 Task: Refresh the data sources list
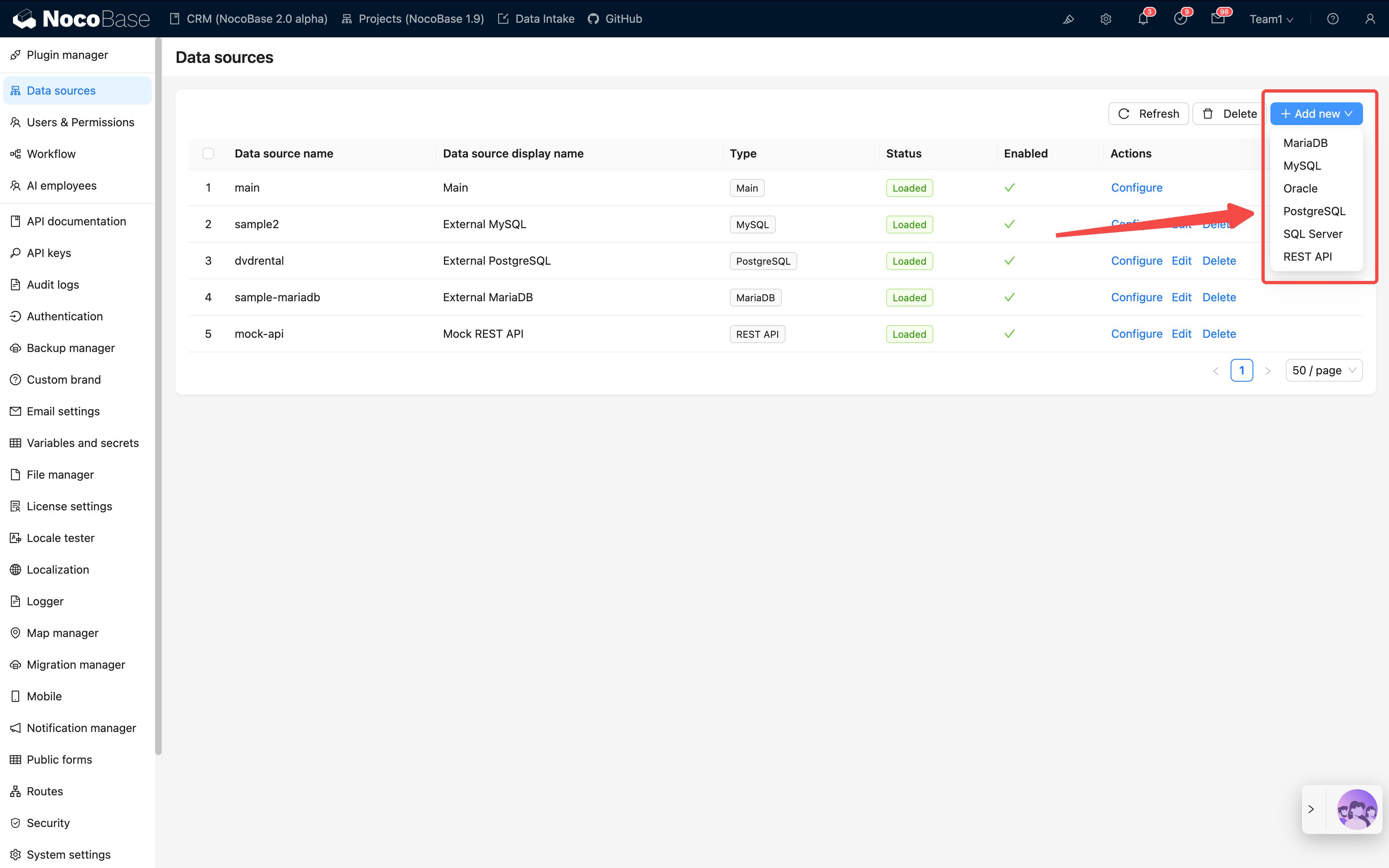click(x=1149, y=113)
